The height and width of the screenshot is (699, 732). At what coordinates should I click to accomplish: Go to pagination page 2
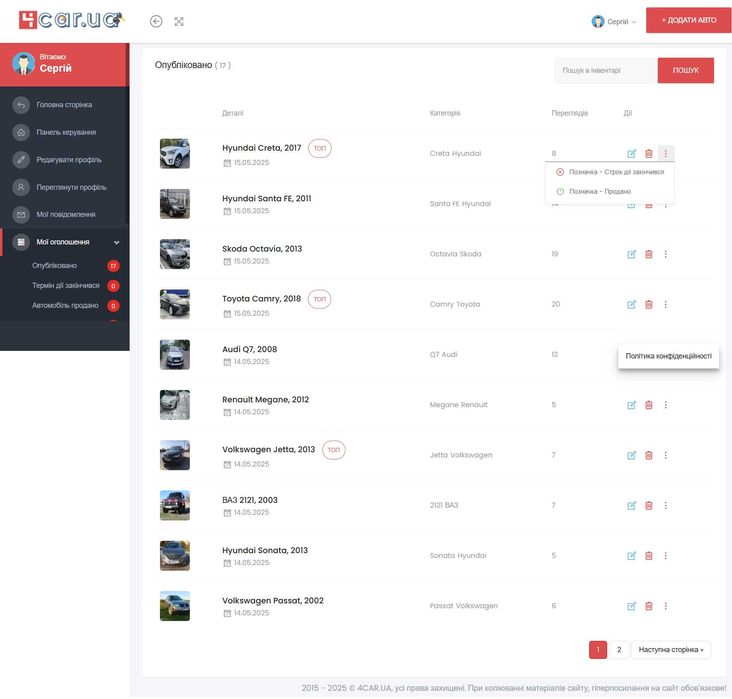[x=619, y=650]
